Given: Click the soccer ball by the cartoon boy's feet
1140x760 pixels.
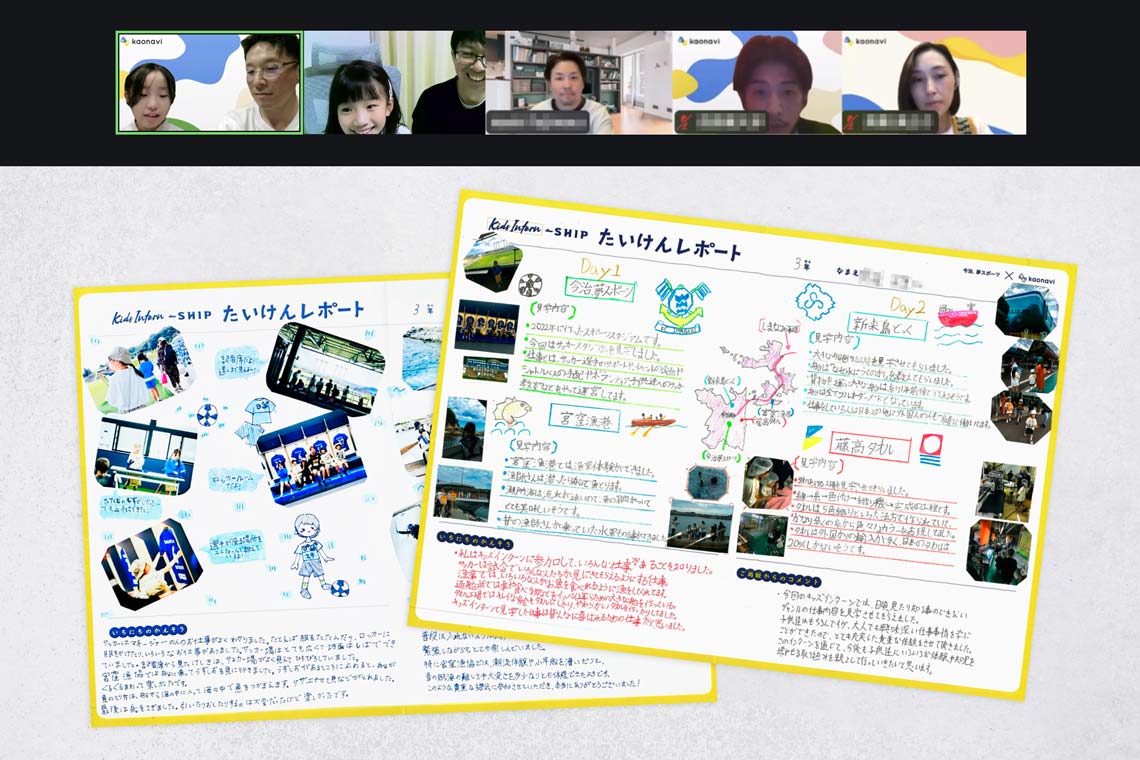Looking at the screenshot, I should click(x=340, y=587).
